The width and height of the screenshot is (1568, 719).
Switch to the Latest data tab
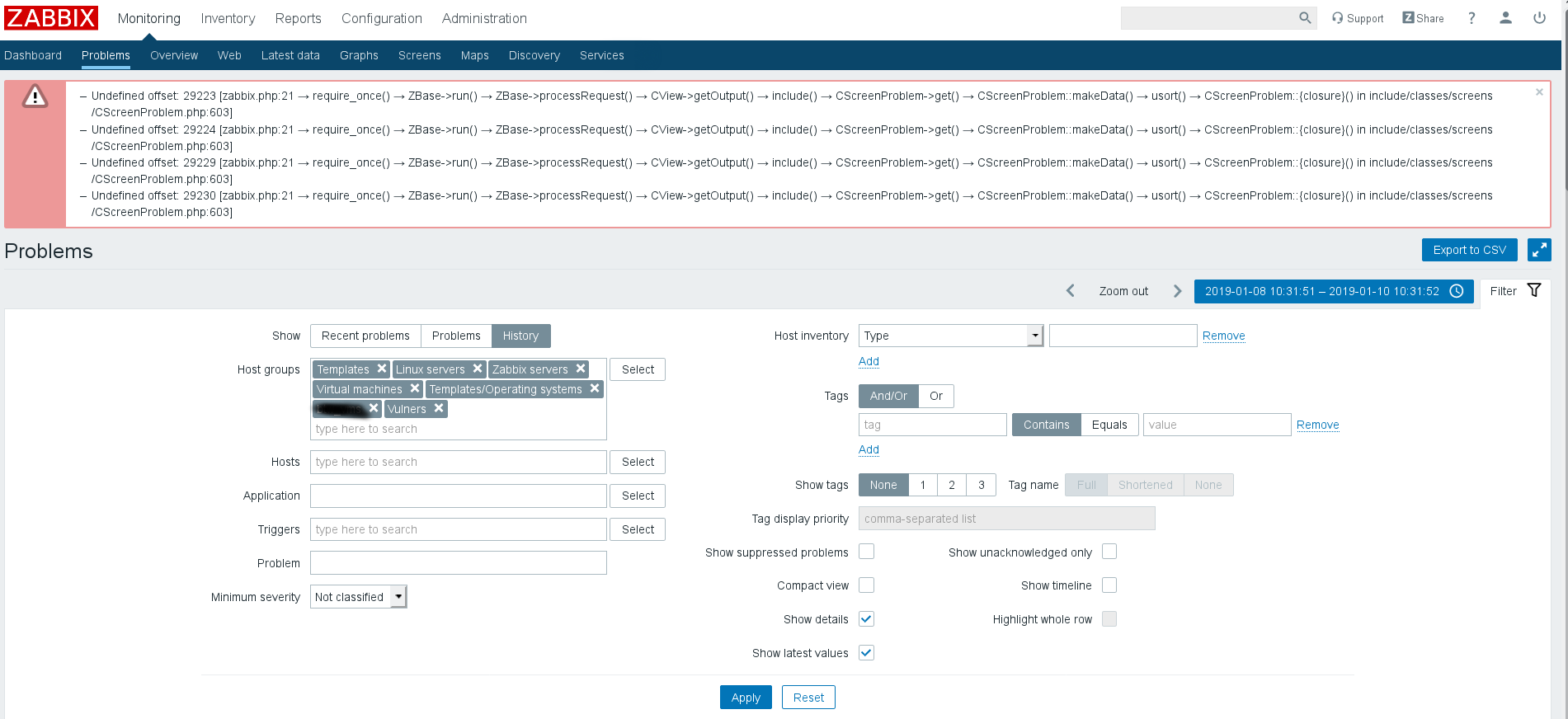coord(290,55)
